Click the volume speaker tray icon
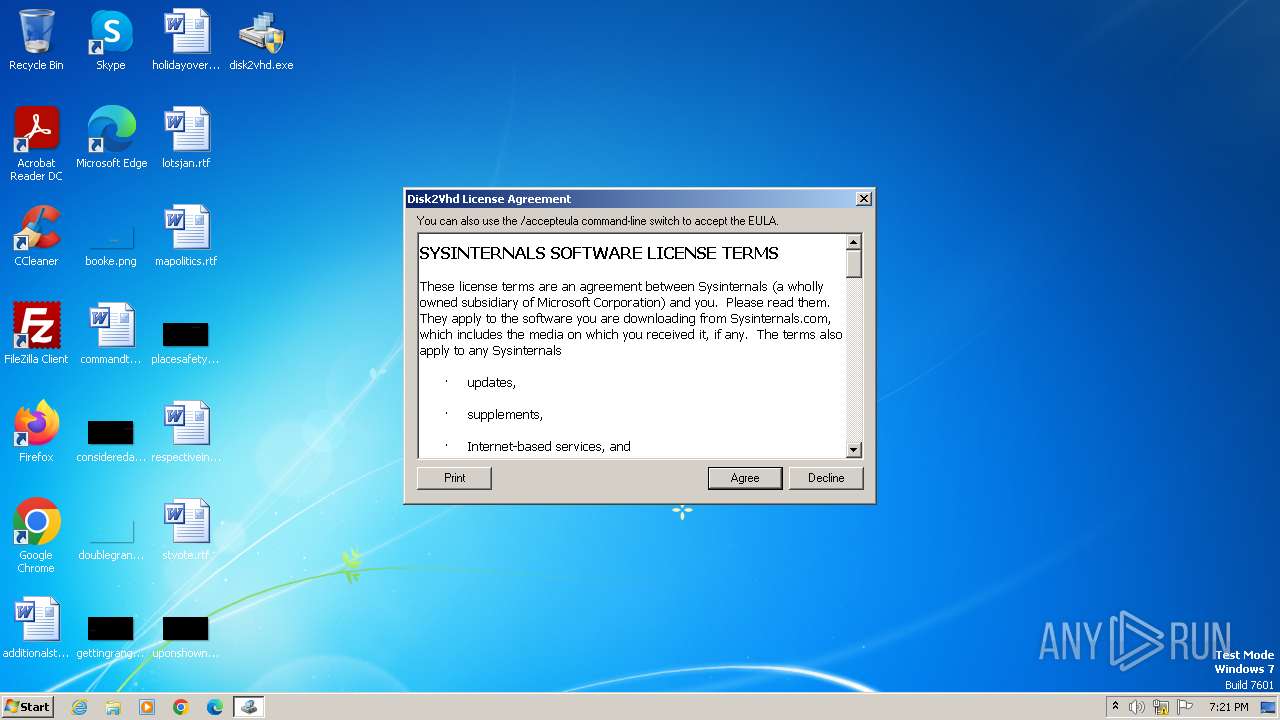 click(1137, 707)
